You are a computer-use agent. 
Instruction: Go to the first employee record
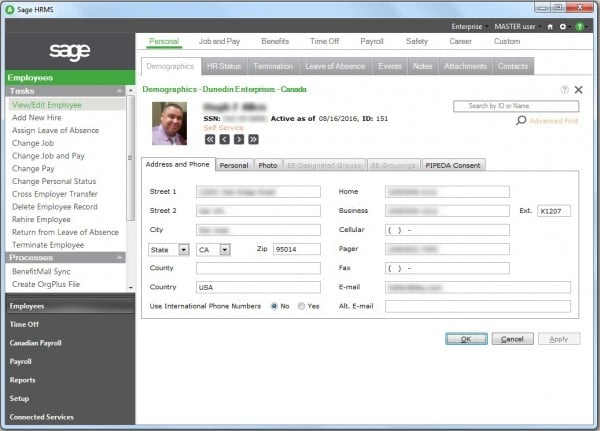208,139
